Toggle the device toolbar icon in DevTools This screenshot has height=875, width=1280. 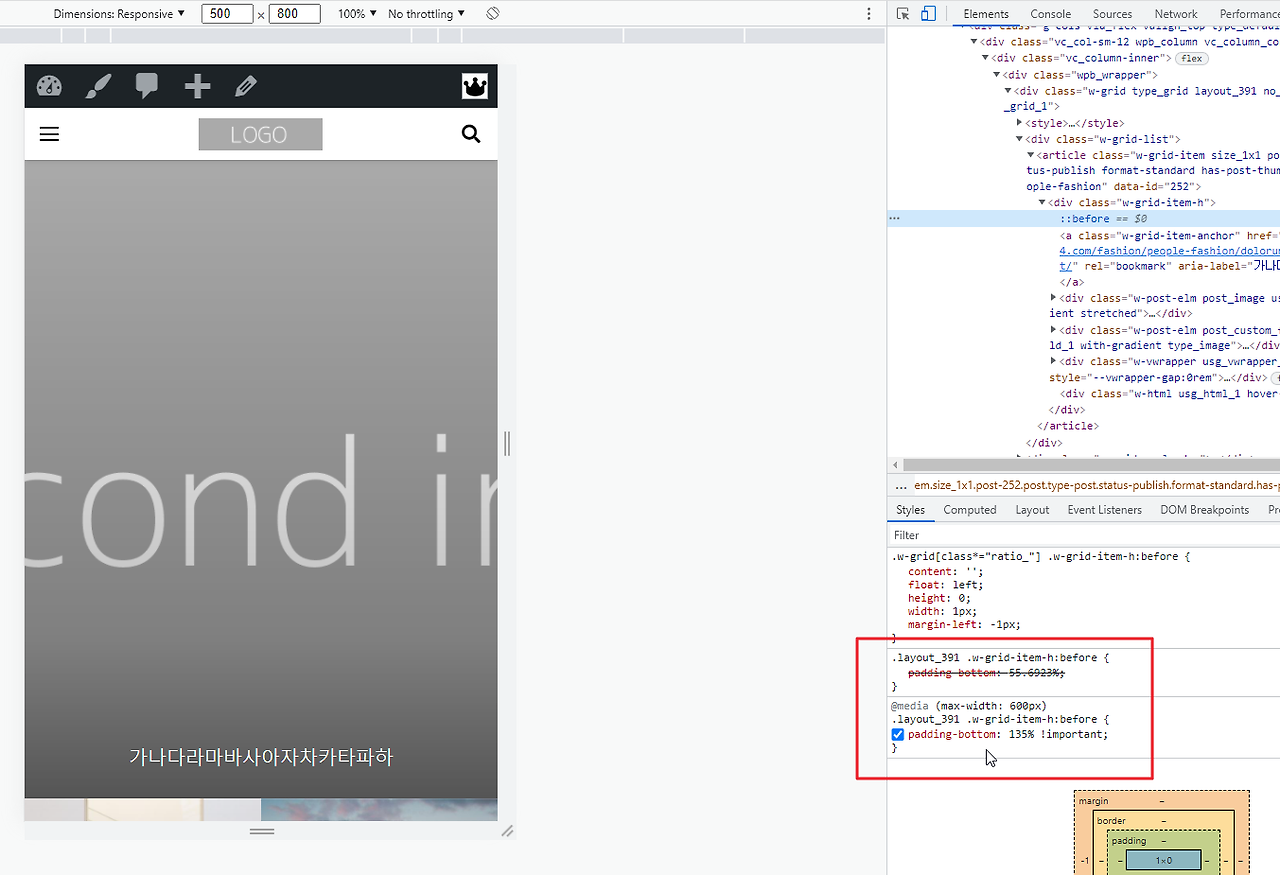pos(928,14)
